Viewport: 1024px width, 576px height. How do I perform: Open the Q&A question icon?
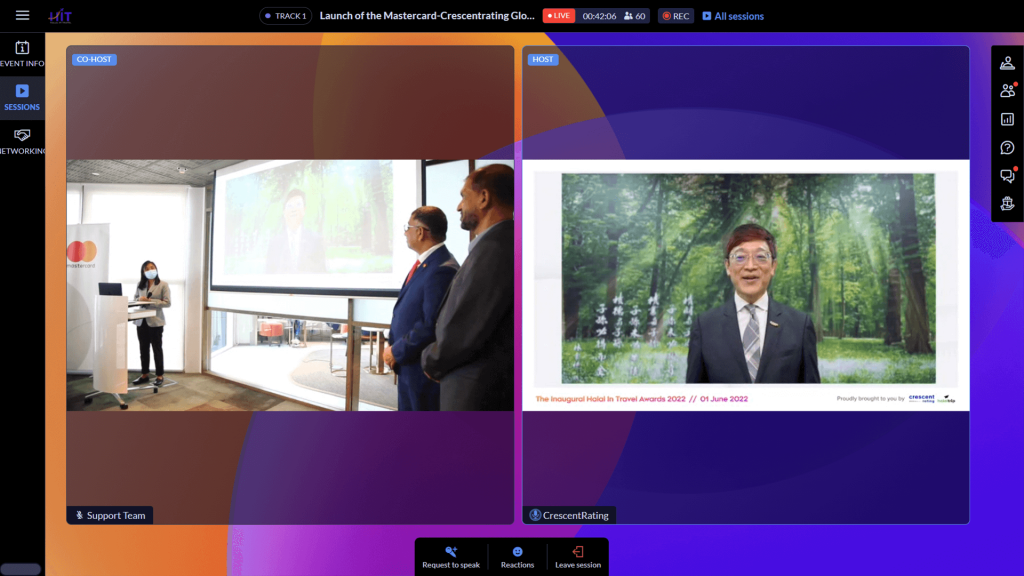(1007, 148)
